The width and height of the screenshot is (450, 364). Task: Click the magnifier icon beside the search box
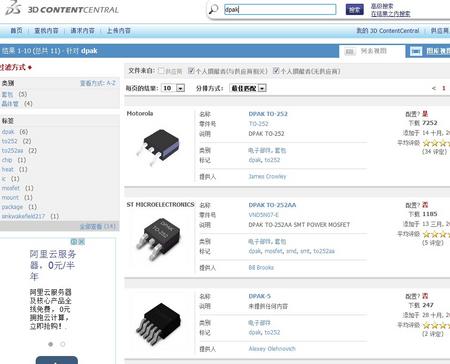(213, 9)
